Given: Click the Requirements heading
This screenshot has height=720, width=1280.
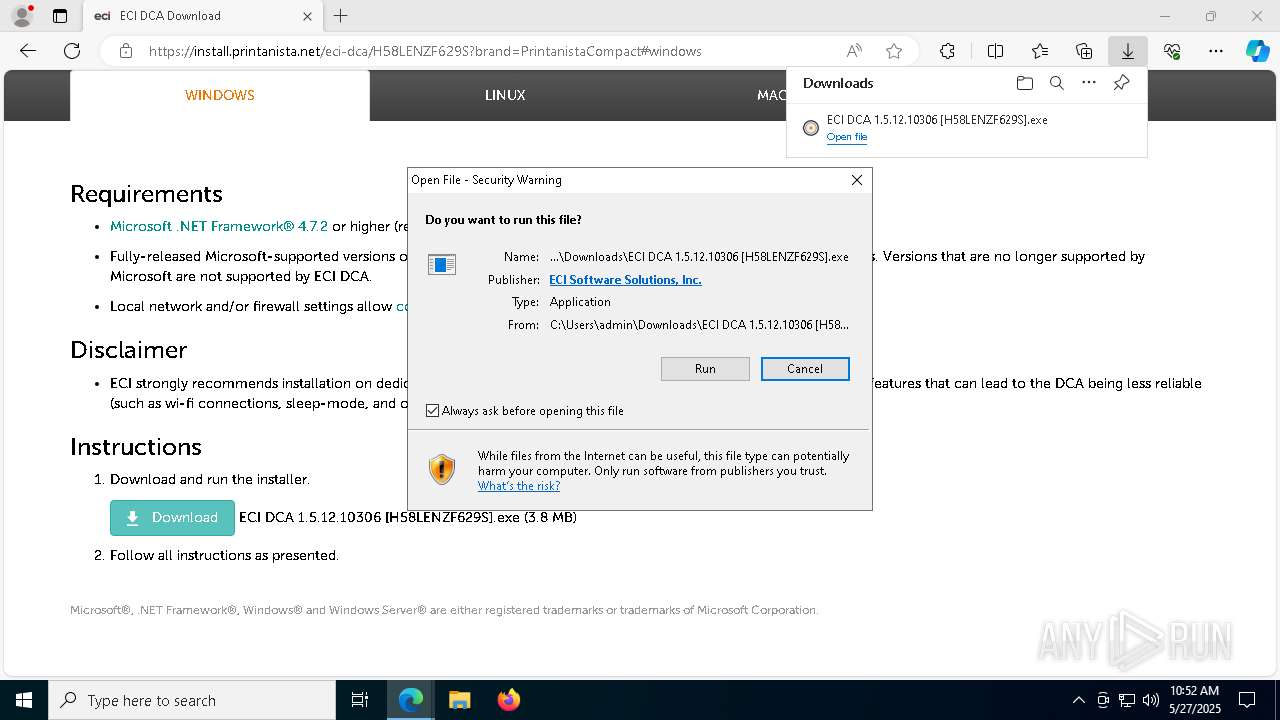Looking at the screenshot, I should 146,194.
